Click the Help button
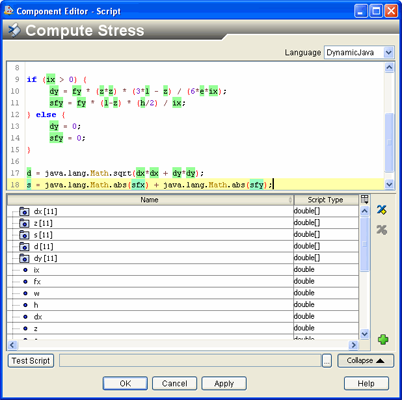 (366, 383)
